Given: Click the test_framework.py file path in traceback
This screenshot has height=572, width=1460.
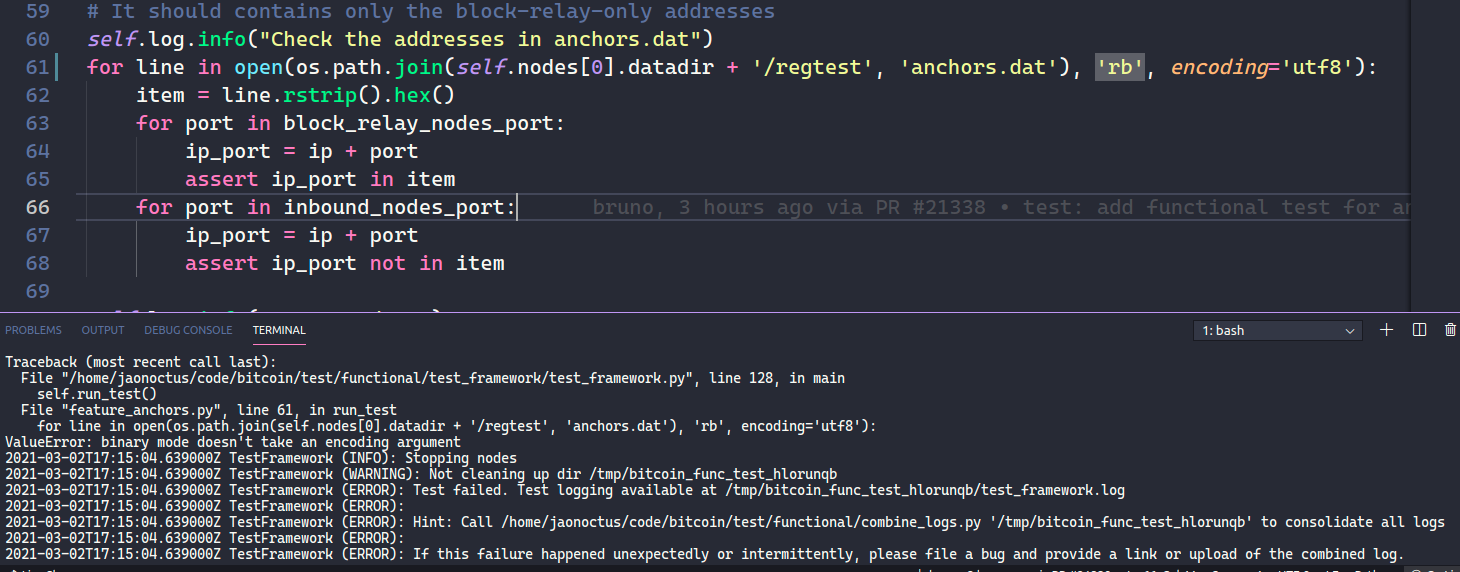Looking at the screenshot, I should [378, 378].
